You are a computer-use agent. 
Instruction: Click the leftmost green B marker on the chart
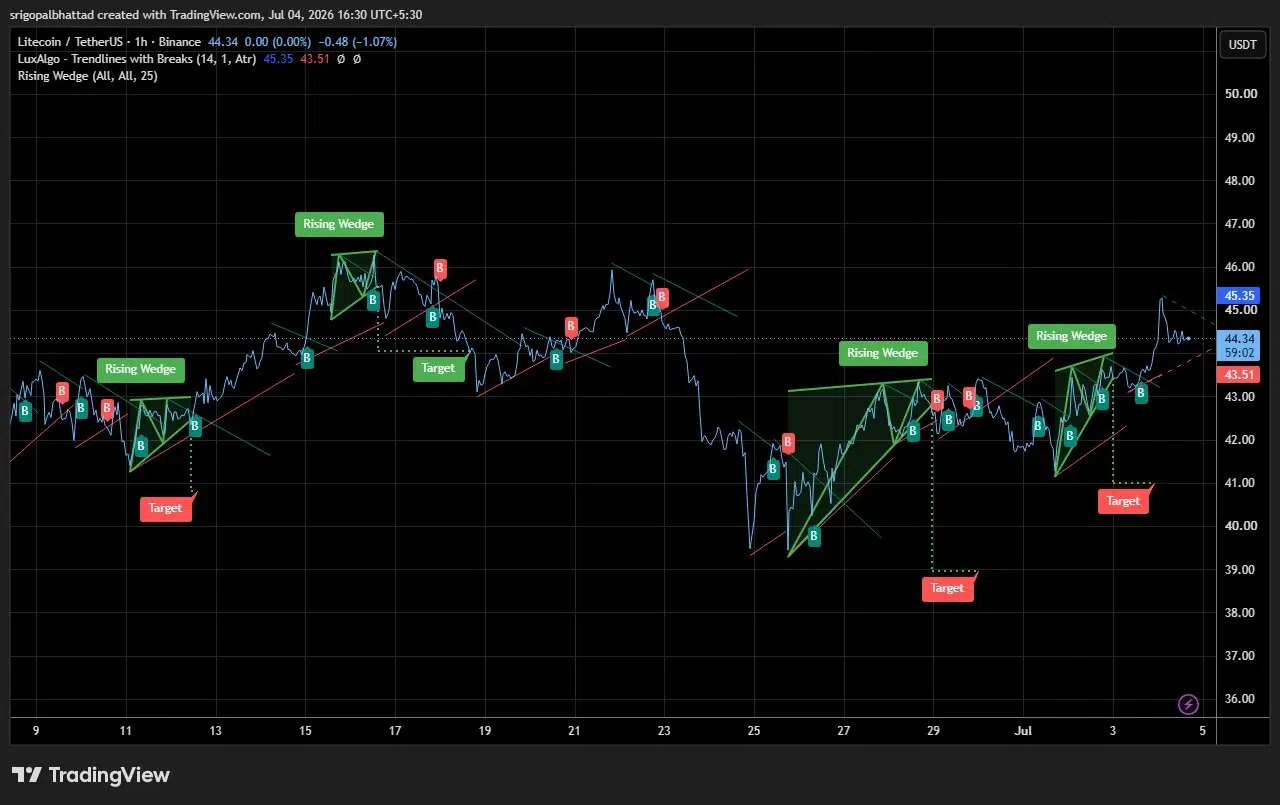click(x=25, y=412)
